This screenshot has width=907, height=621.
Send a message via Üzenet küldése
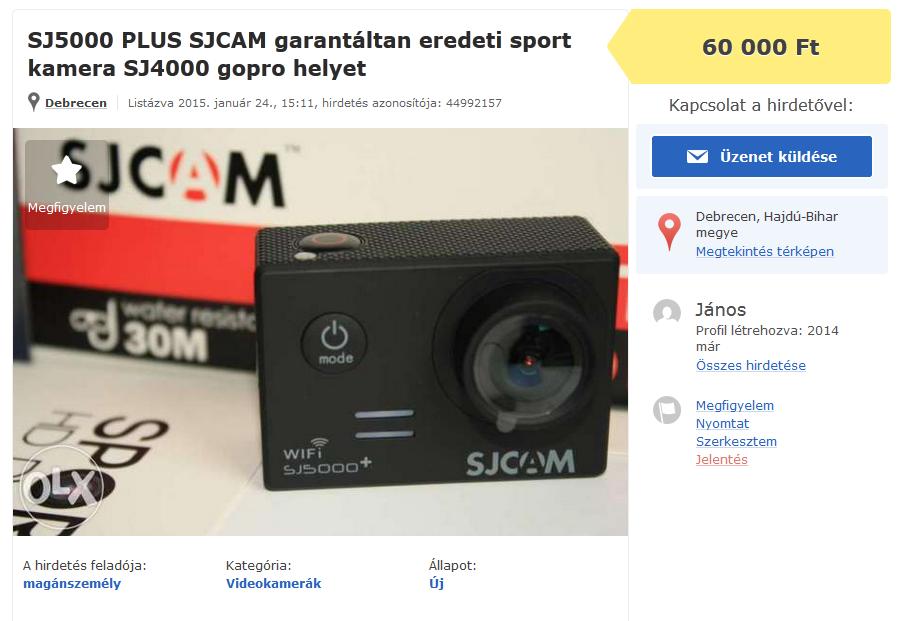[761, 156]
